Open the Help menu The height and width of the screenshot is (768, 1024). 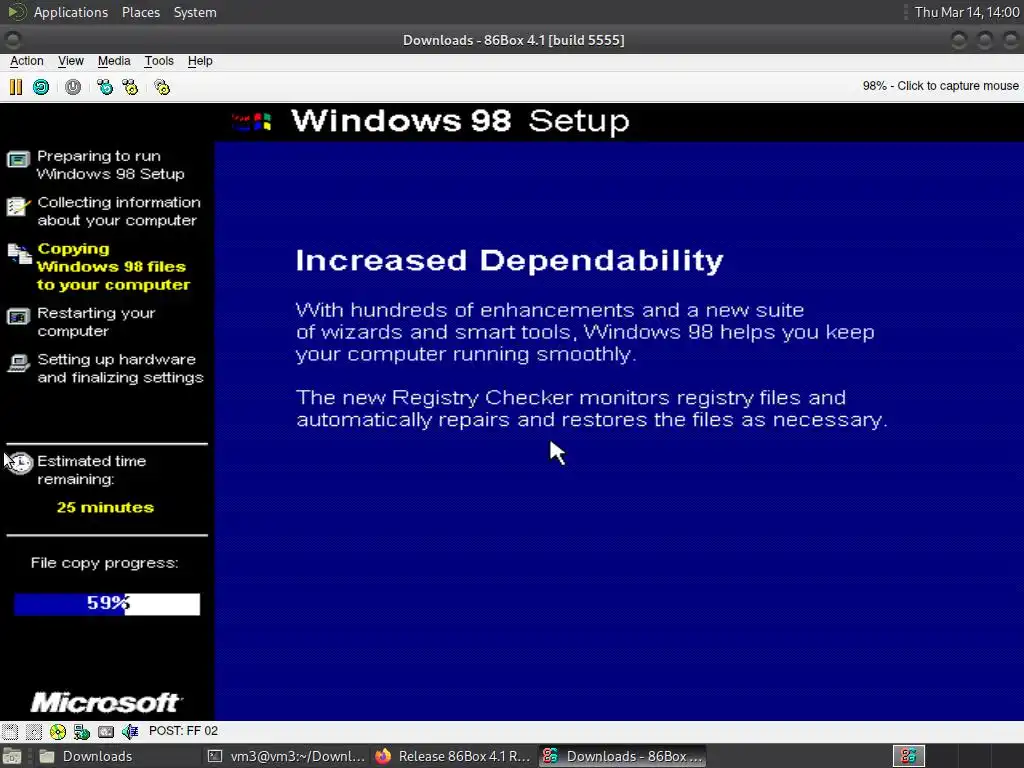tap(200, 61)
